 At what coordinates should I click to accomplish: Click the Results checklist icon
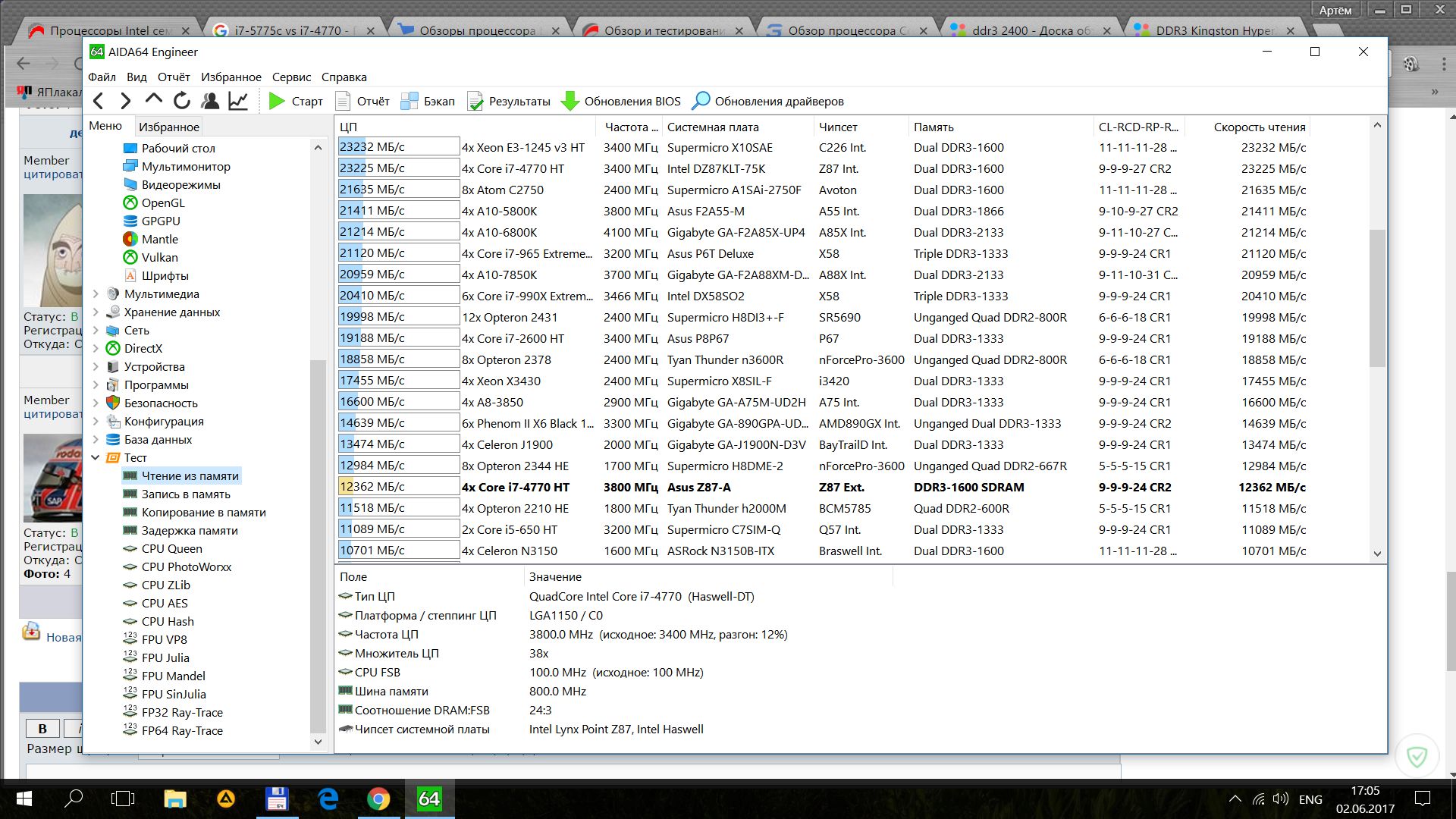475,101
